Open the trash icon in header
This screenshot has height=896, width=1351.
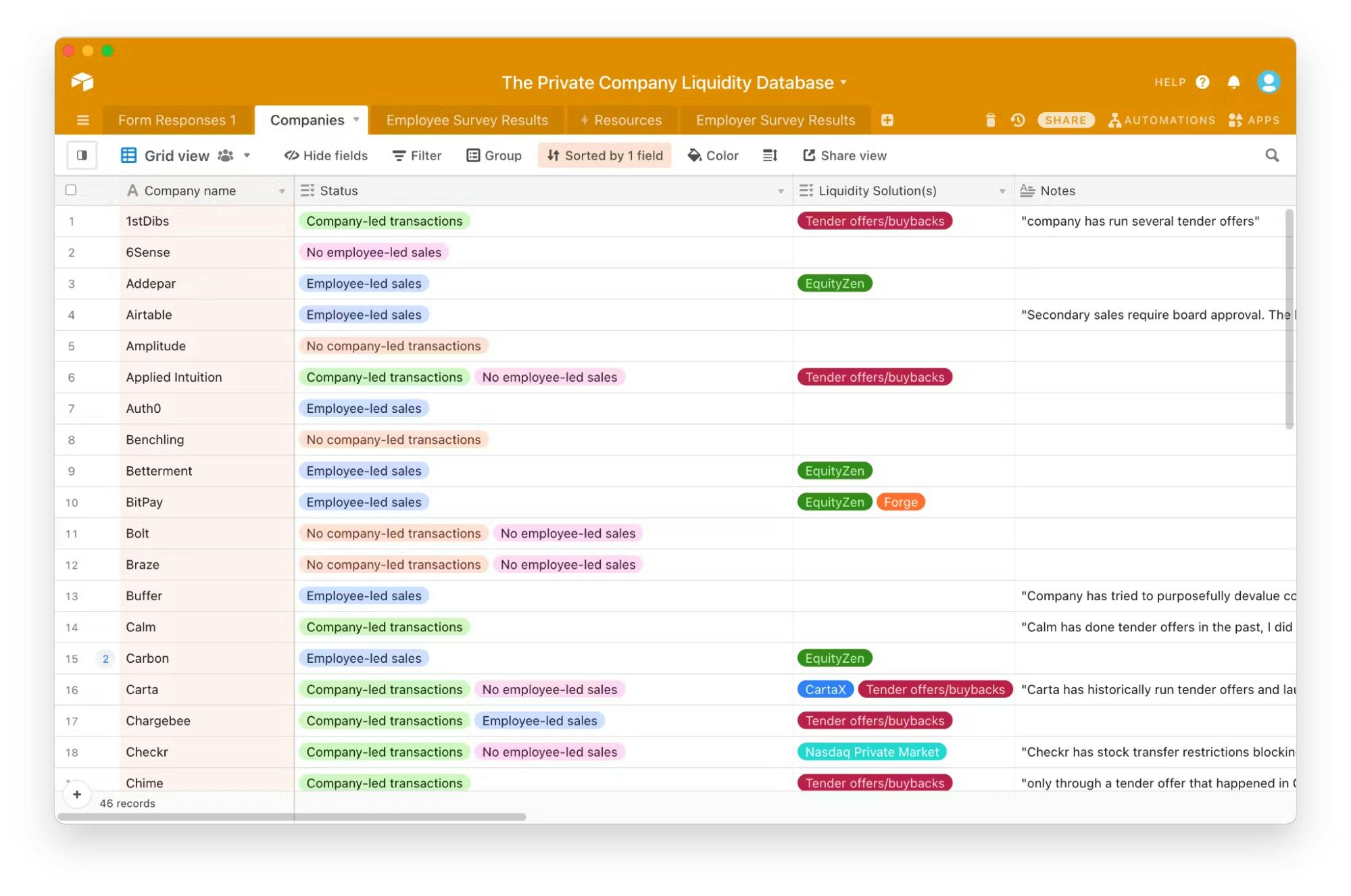(x=991, y=120)
